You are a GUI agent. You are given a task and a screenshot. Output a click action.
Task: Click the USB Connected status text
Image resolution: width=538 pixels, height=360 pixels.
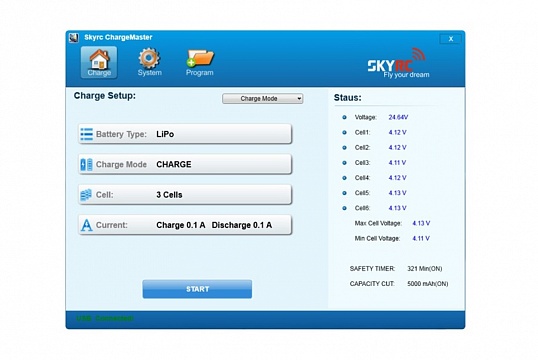pos(105,318)
